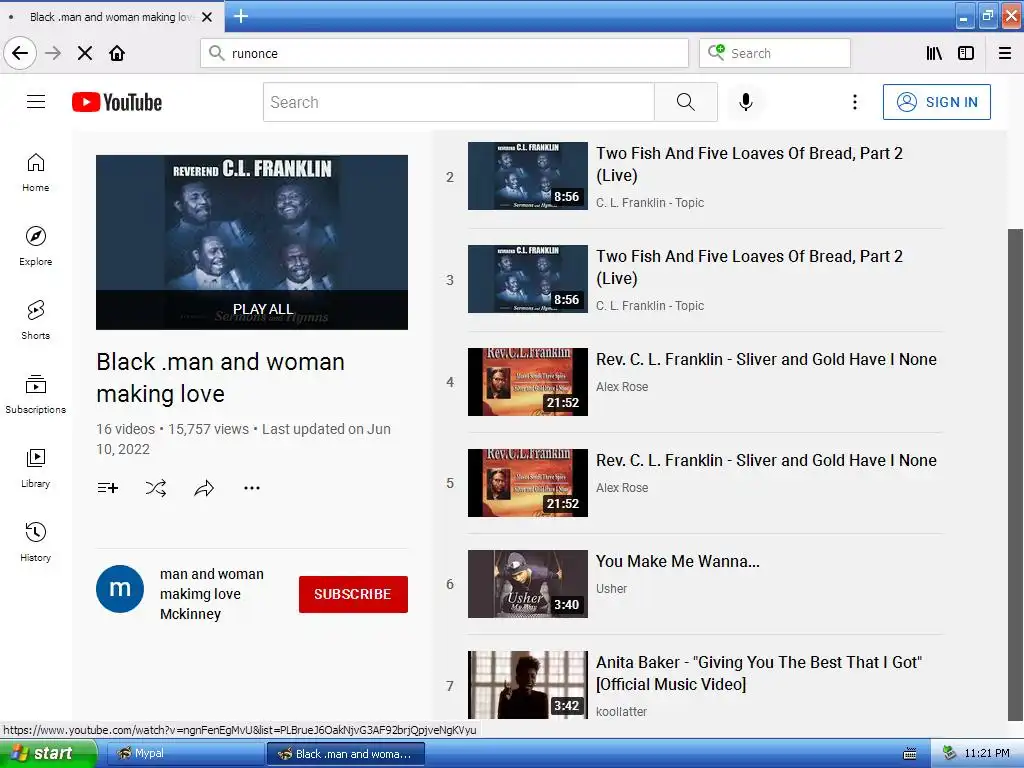Open man and woman makimg love Mckinney channel

click(212, 594)
